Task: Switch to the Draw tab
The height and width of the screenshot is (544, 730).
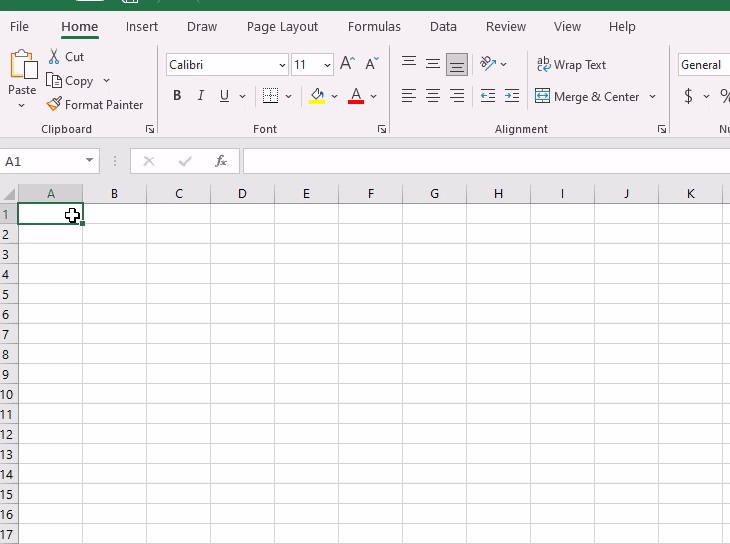Action: pos(202,27)
